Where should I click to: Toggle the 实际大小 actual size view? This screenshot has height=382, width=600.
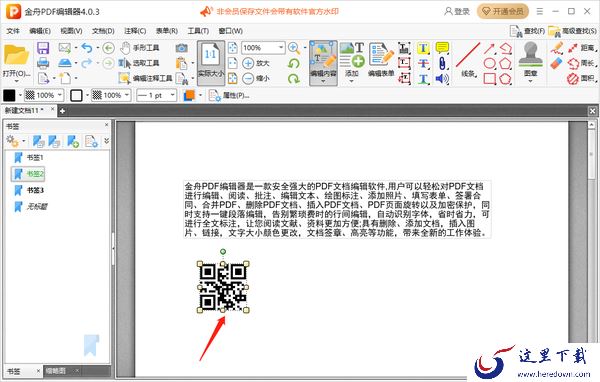[210, 63]
